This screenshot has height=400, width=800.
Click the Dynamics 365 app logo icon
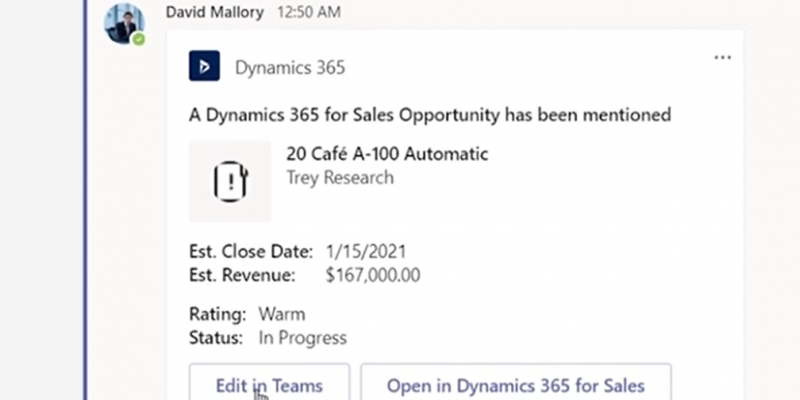[x=204, y=66]
